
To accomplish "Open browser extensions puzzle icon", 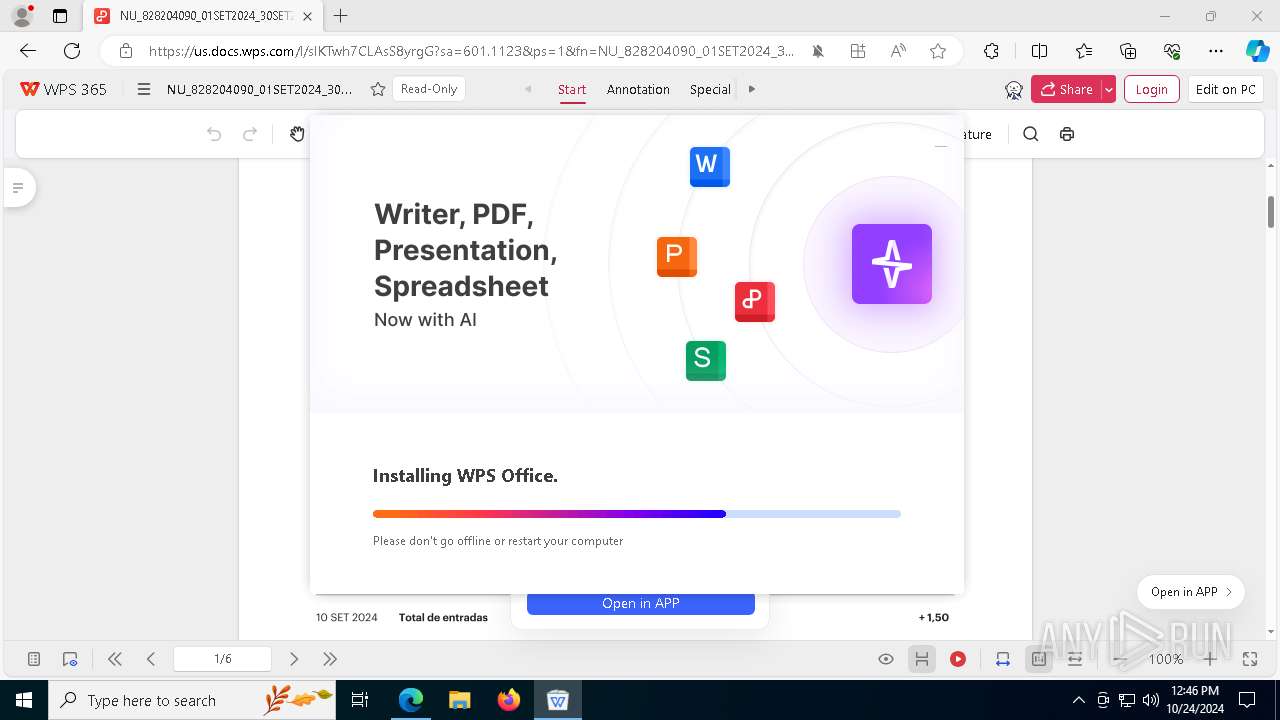I will [x=991, y=51].
